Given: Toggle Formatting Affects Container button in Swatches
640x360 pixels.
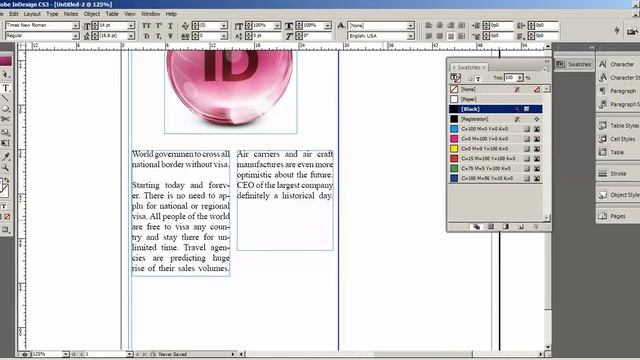Looking at the screenshot, I should click(x=470, y=78).
